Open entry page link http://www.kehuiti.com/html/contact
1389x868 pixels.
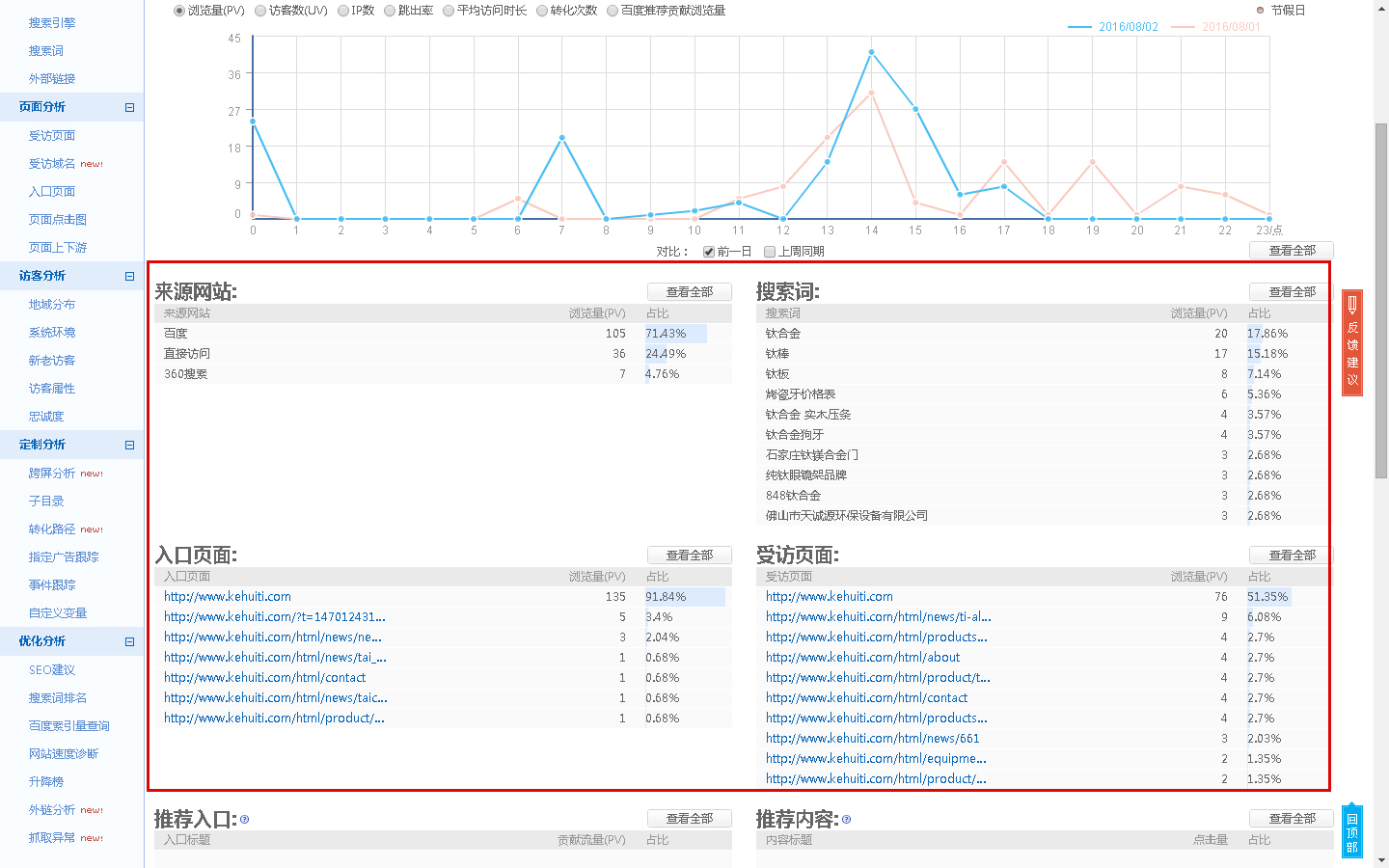265,678
